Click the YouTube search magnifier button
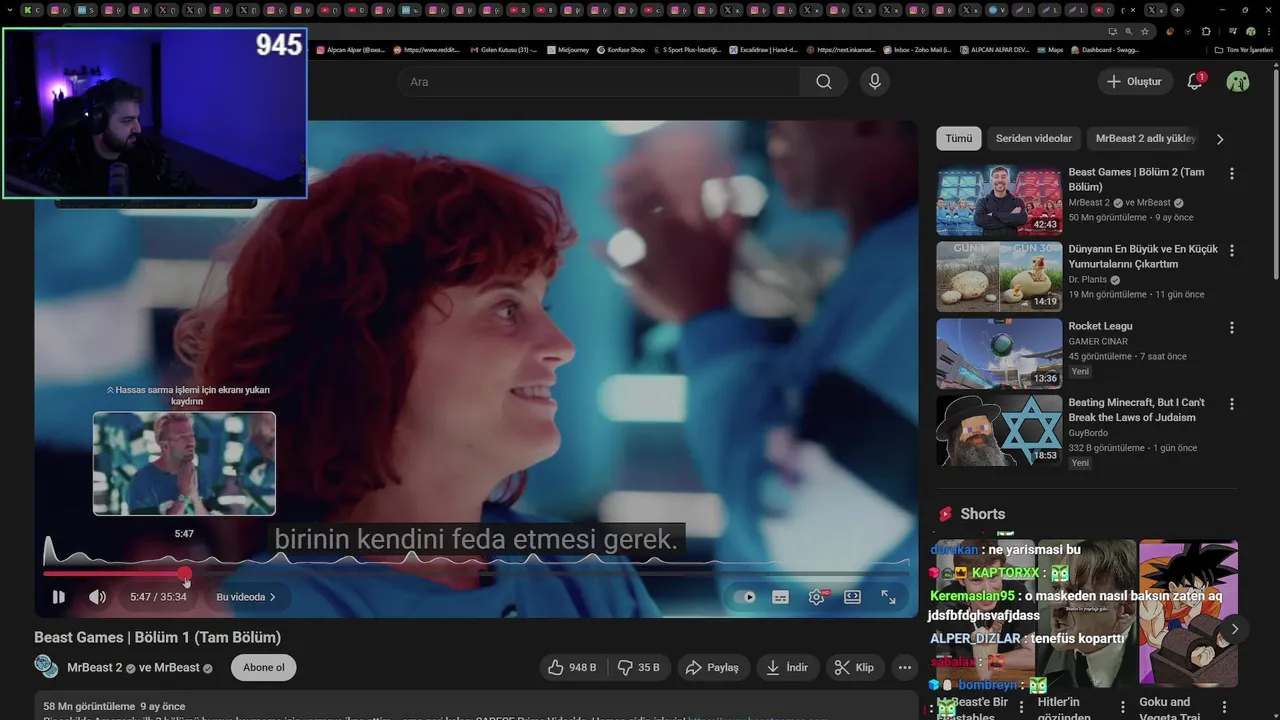 point(824,82)
